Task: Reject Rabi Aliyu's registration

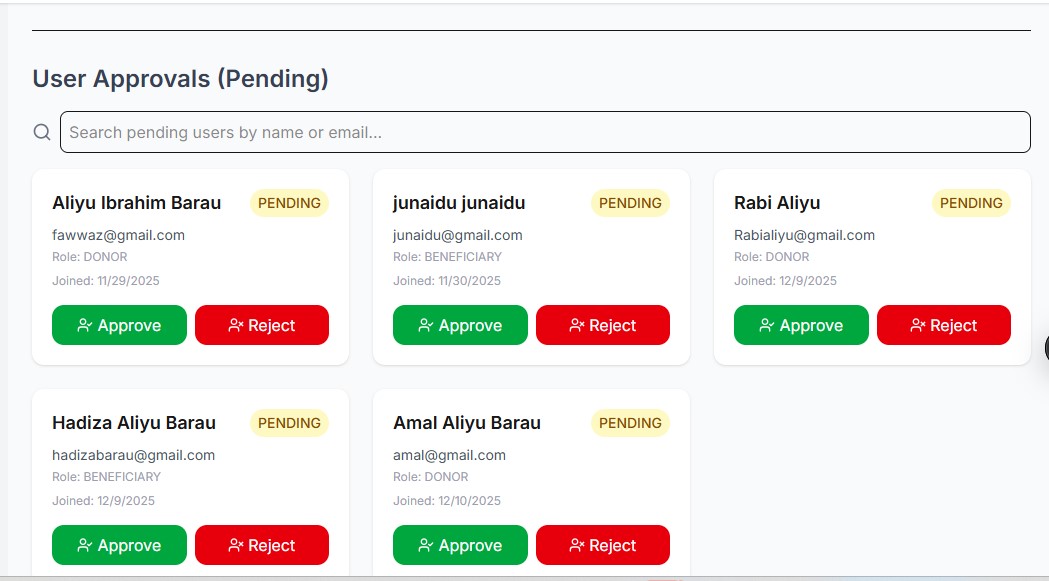Action: [944, 325]
